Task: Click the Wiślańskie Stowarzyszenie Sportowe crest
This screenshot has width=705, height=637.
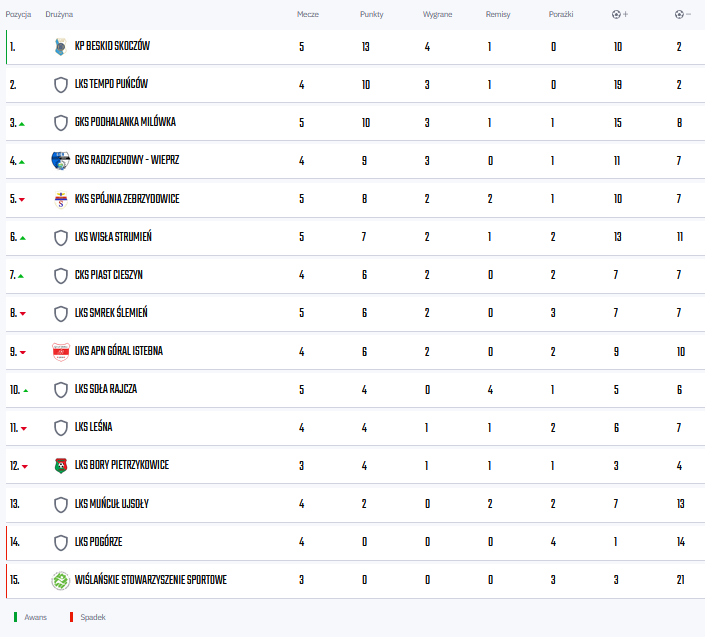Action: tap(61, 580)
